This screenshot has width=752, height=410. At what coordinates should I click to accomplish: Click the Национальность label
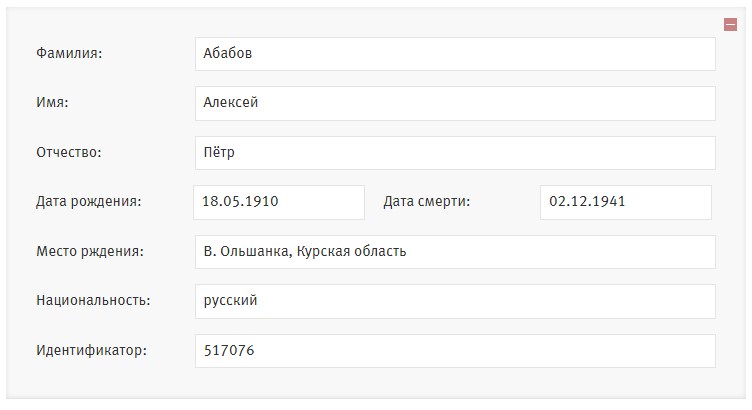click(x=93, y=301)
